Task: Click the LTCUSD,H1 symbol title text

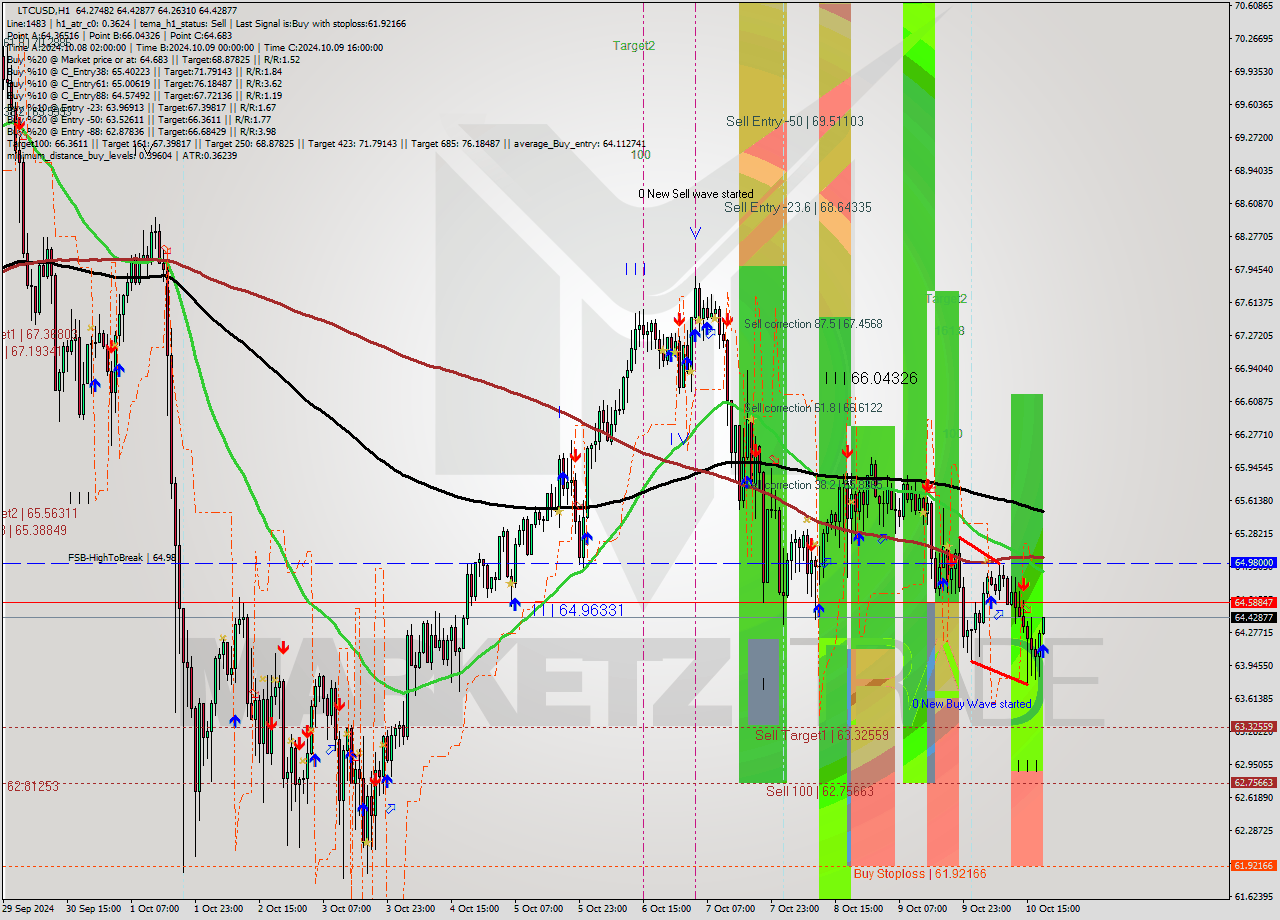Action: pos(44,10)
